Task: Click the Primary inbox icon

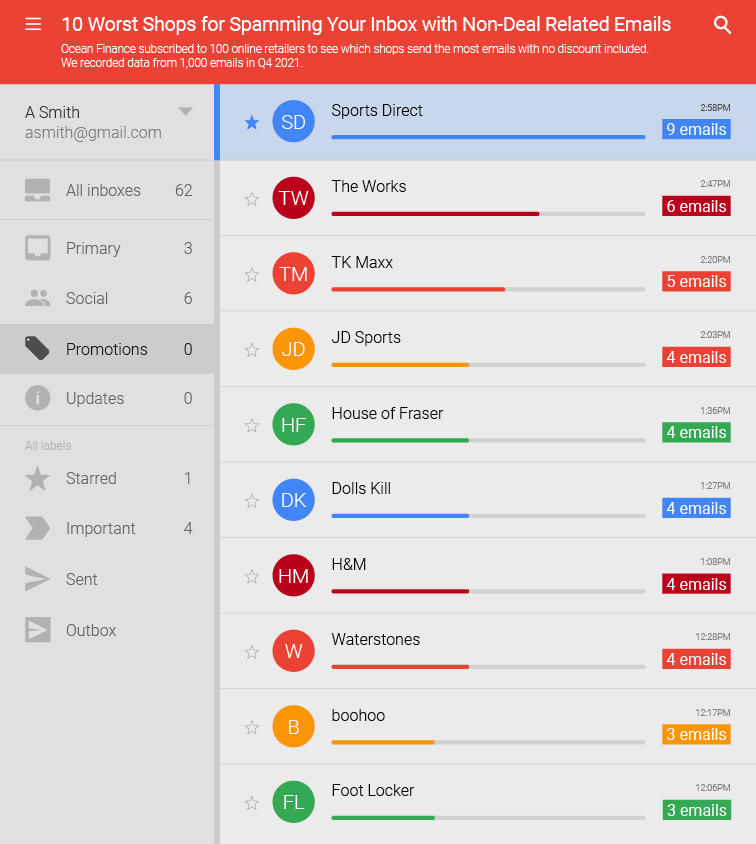Action: (x=38, y=248)
